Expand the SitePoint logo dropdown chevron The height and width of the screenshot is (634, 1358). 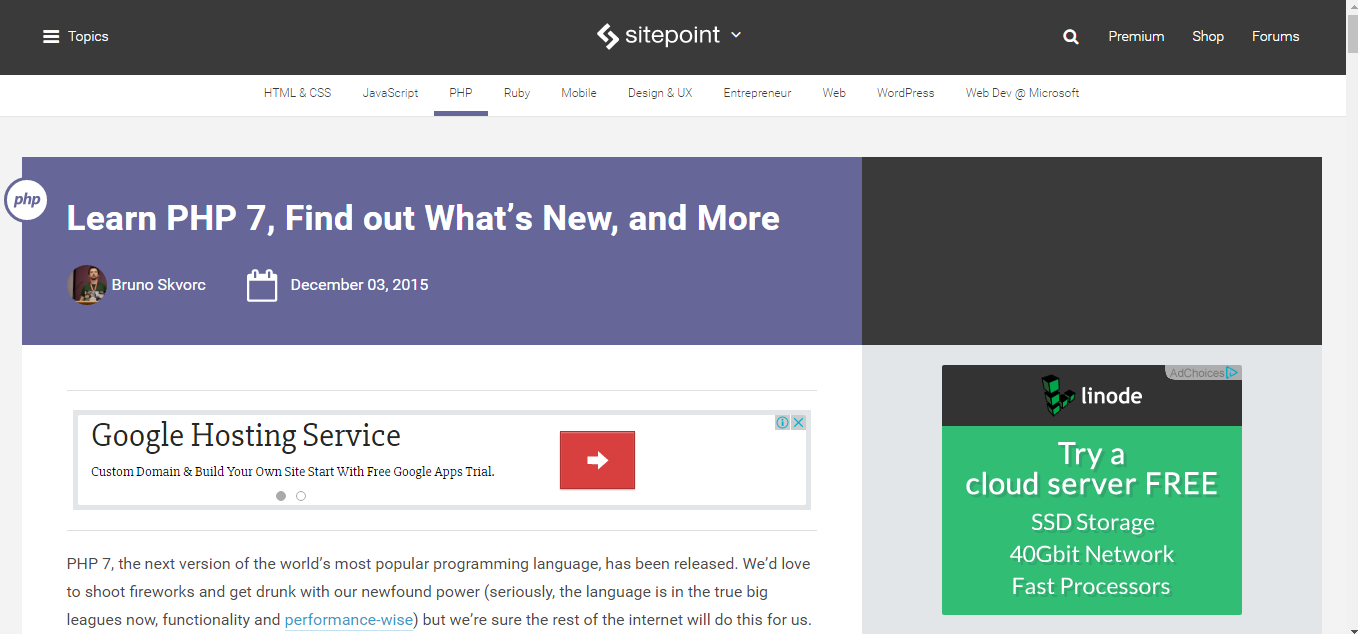pos(736,35)
